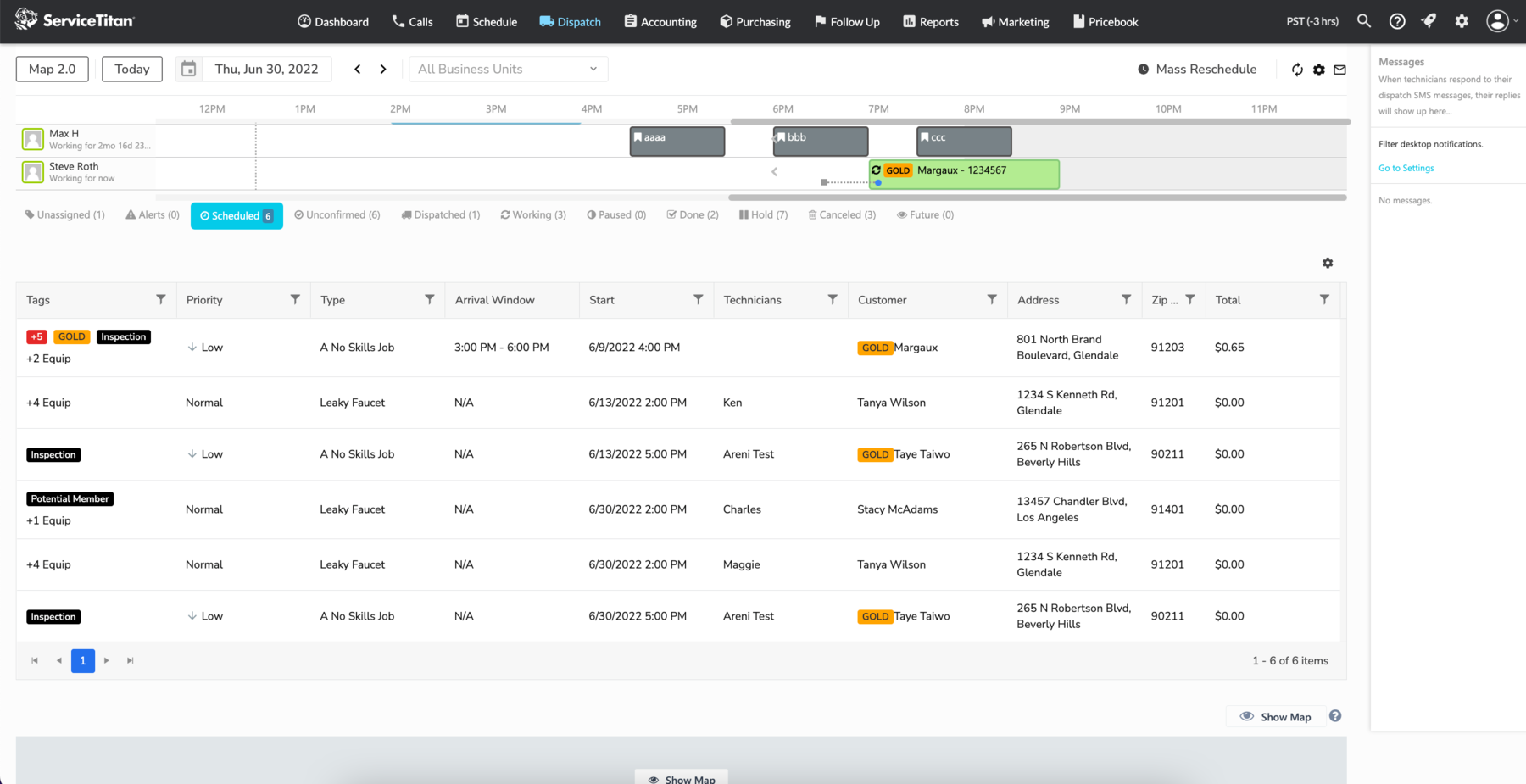Click the refresh dispatch board icon

point(1297,70)
